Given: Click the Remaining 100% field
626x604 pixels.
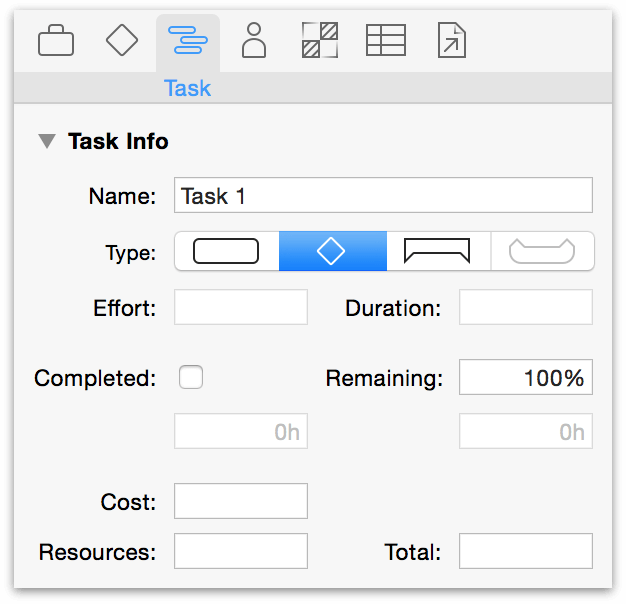Looking at the screenshot, I should pos(526,377).
